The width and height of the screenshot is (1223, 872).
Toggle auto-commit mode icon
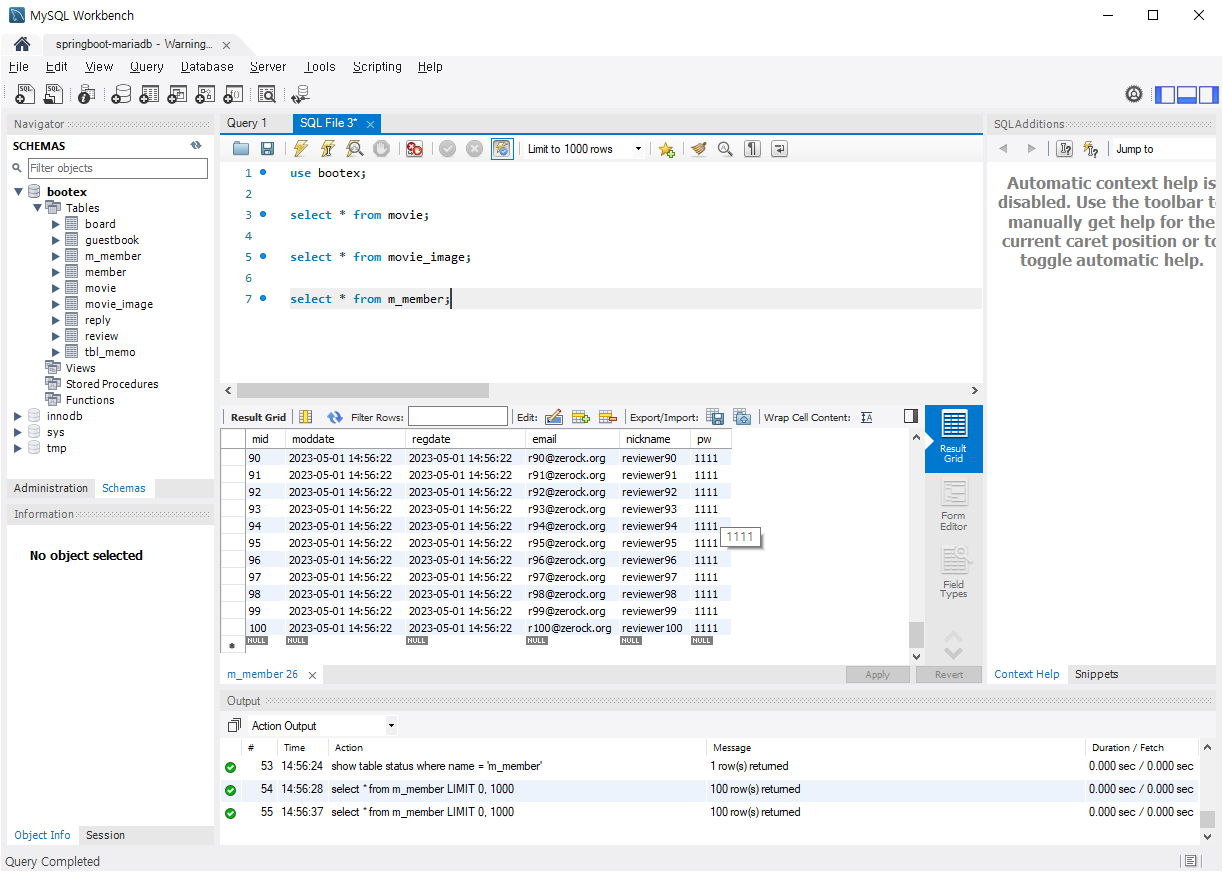[502, 149]
